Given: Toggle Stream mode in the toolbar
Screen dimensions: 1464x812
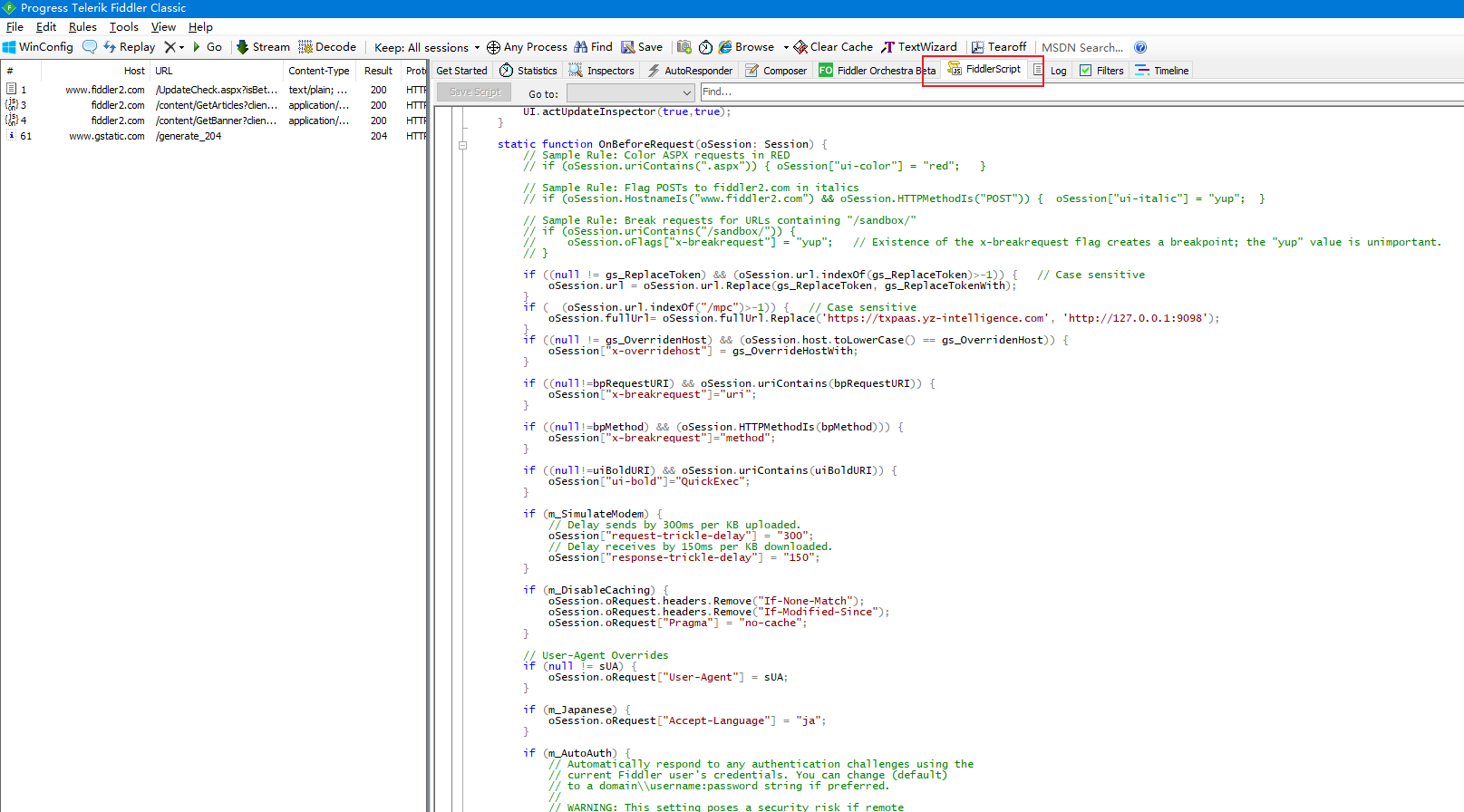Looking at the screenshot, I should [x=263, y=47].
